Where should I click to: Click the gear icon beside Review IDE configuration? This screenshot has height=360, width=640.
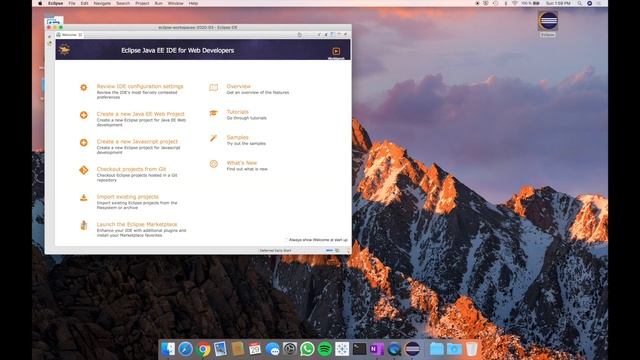[84, 87]
